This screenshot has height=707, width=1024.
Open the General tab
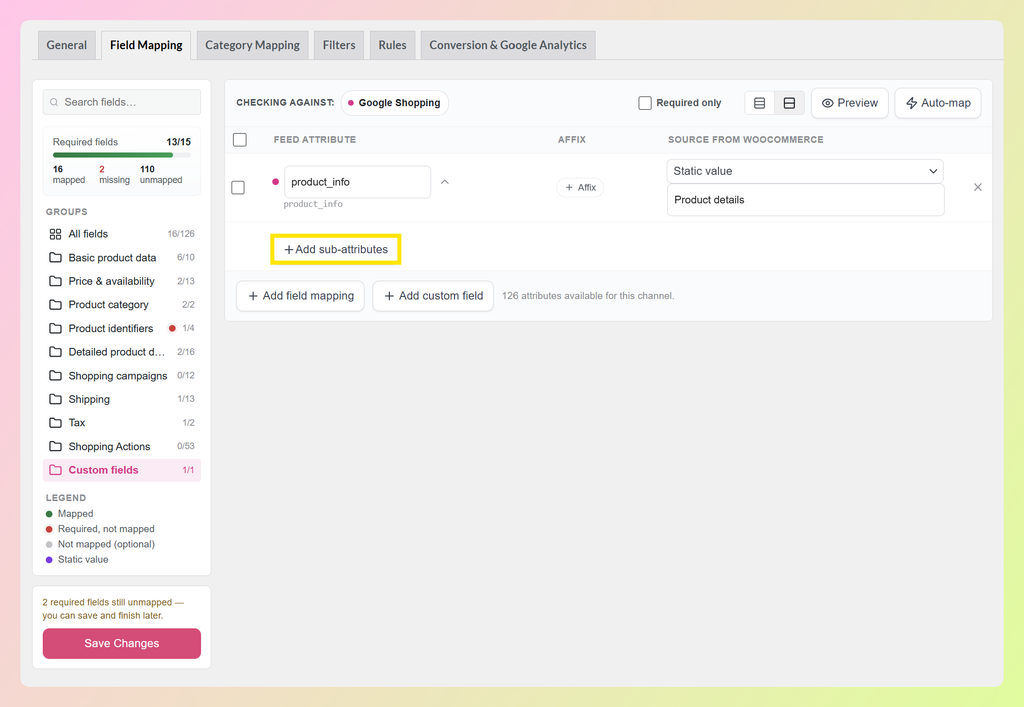click(x=67, y=45)
